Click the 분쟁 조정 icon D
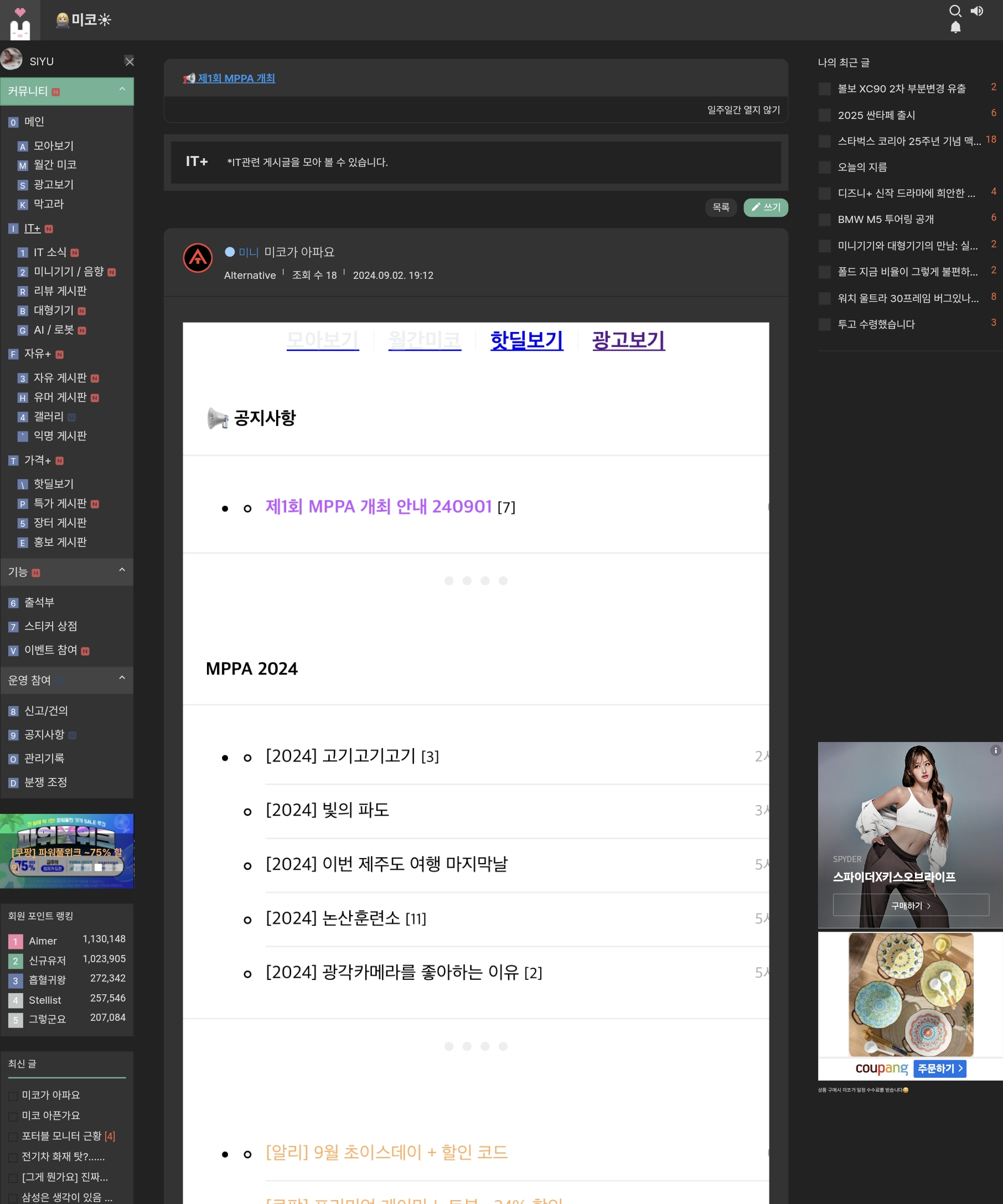 [13, 783]
